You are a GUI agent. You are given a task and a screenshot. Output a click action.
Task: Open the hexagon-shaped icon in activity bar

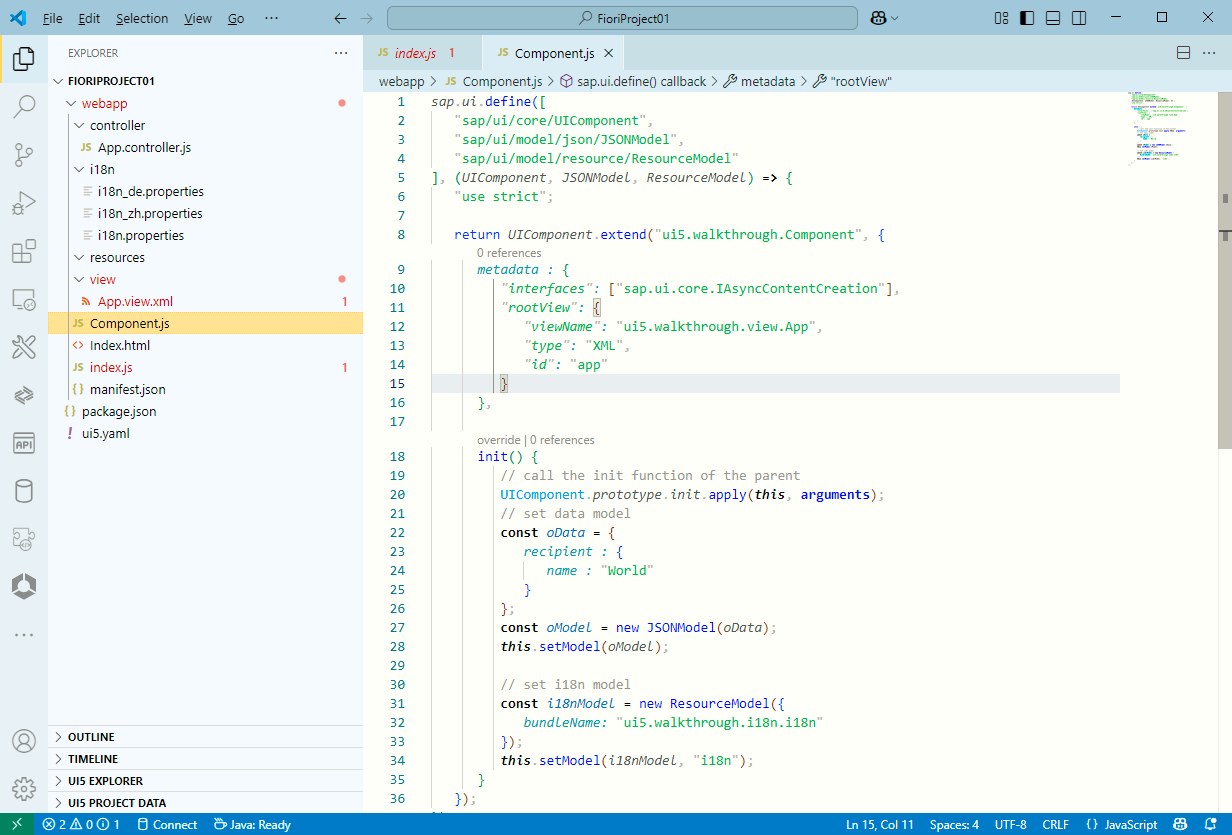pyautogui.click(x=24, y=587)
